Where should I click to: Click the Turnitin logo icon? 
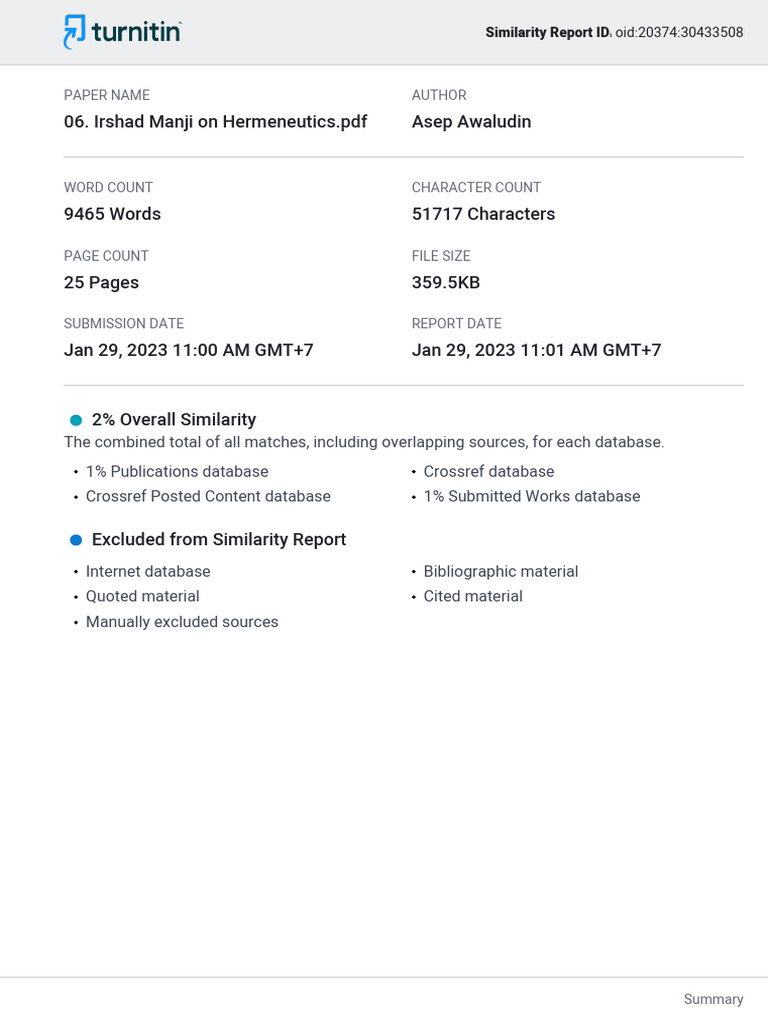pyautogui.click(x=74, y=31)
